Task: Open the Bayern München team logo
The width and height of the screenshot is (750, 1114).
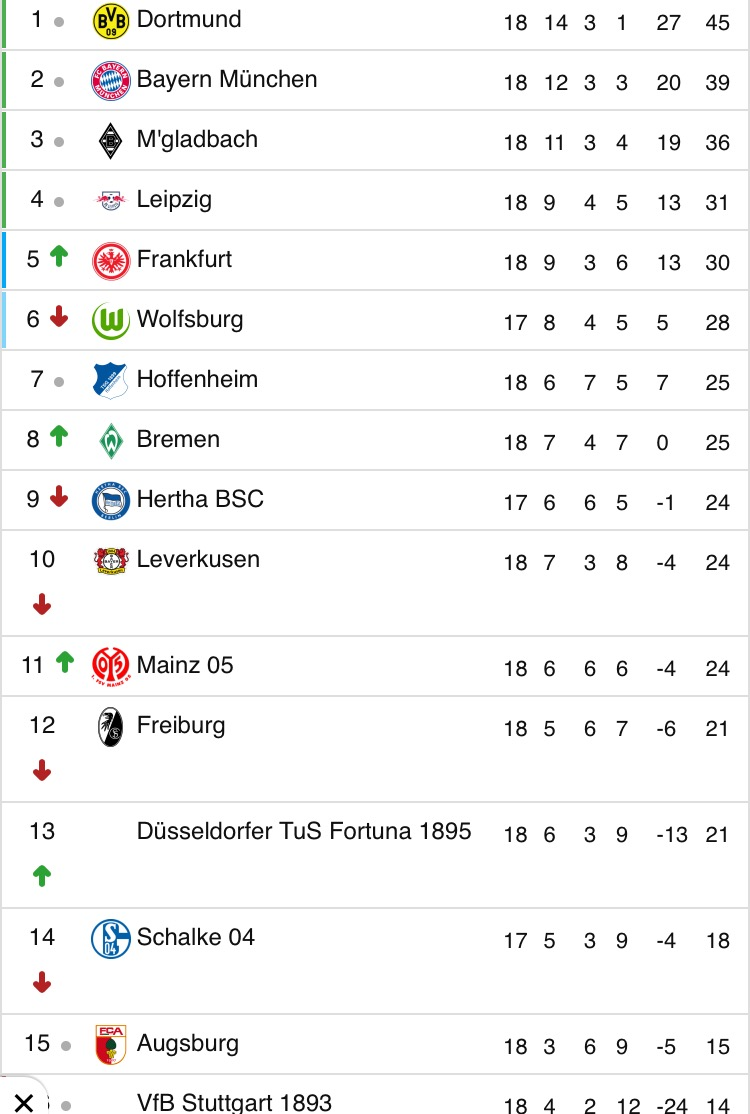Action: pyautogui.click(x=111, y=81)
